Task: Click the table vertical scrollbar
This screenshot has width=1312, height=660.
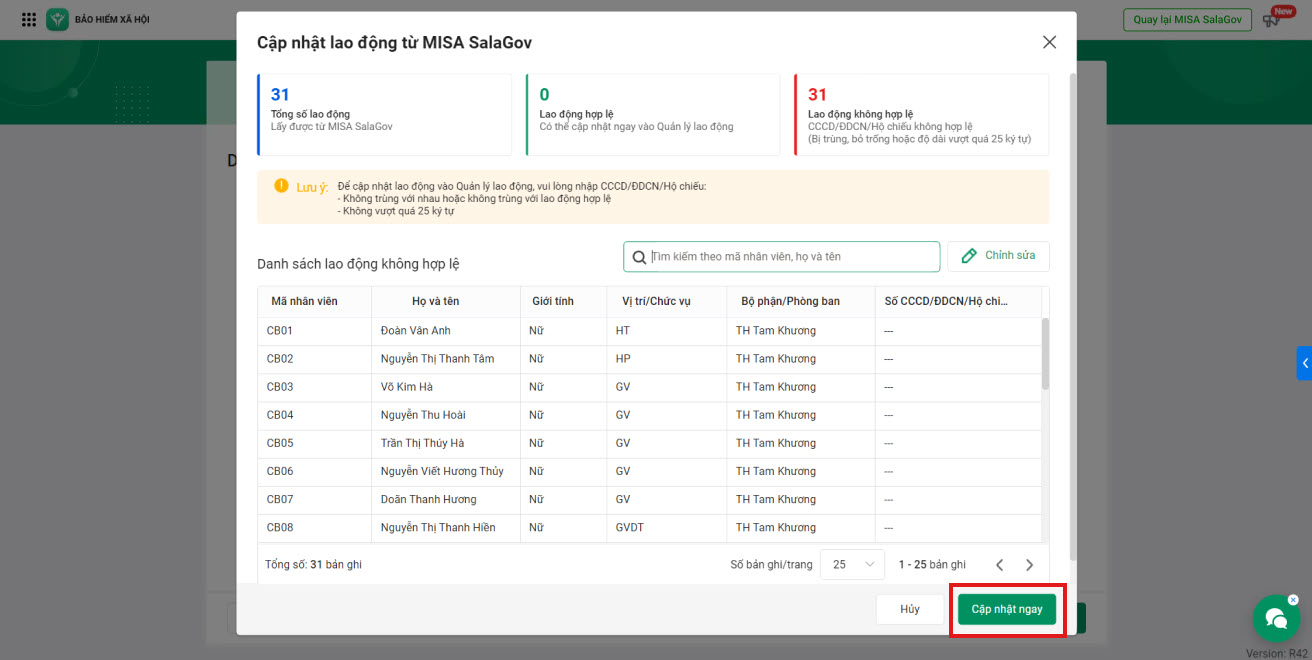Action: coord(1045,353)
